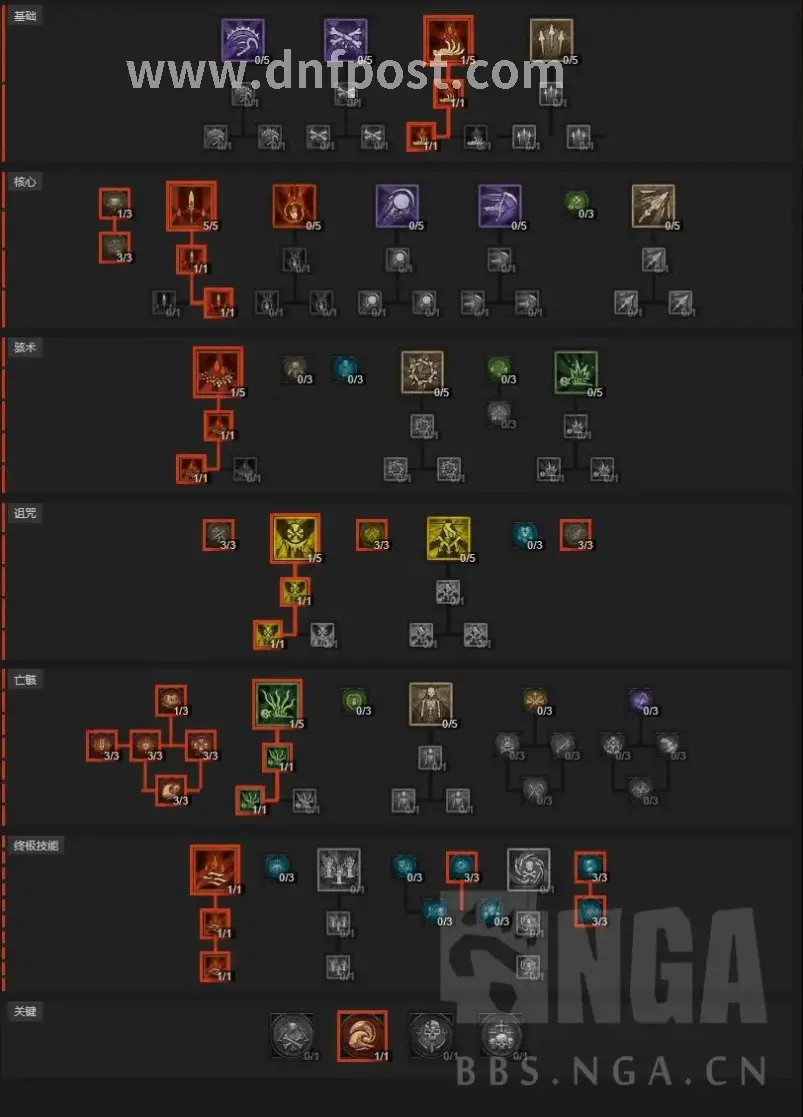
Task: Click the www.dnfpost.com watermark link
Action: (345, 73)
